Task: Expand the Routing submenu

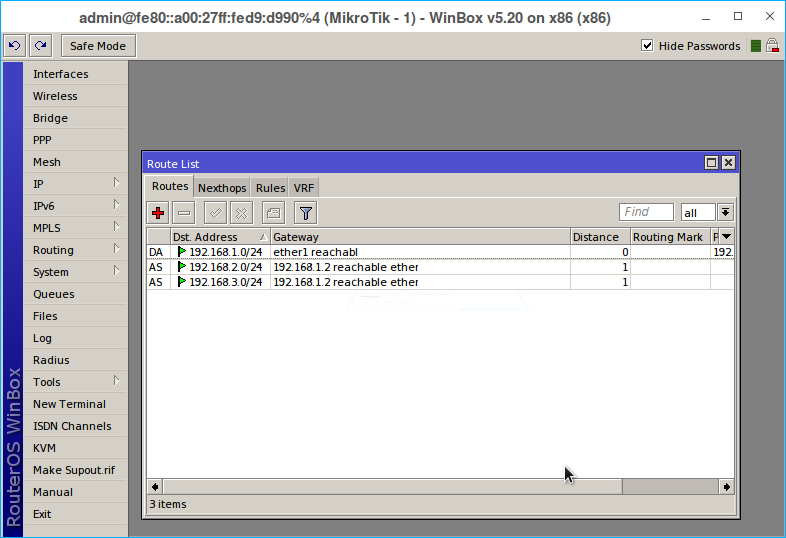Action: point(76,250)
